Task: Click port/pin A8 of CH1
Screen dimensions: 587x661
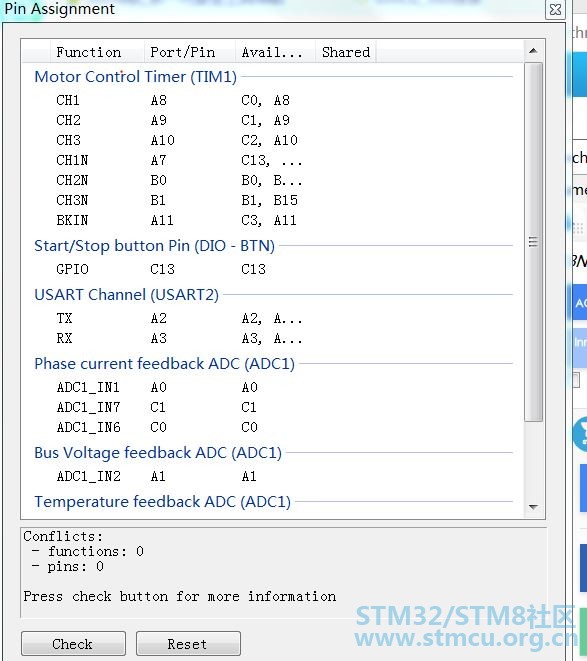Action: pos(159,100)
